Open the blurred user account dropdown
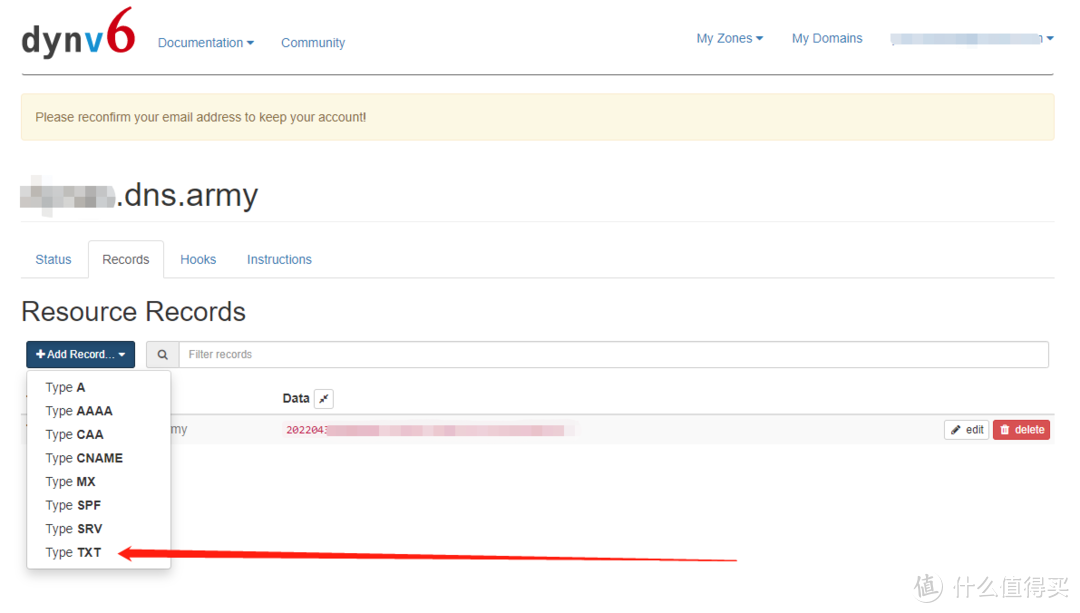The height and width of the screenshot is (613, 1080). 972,39
